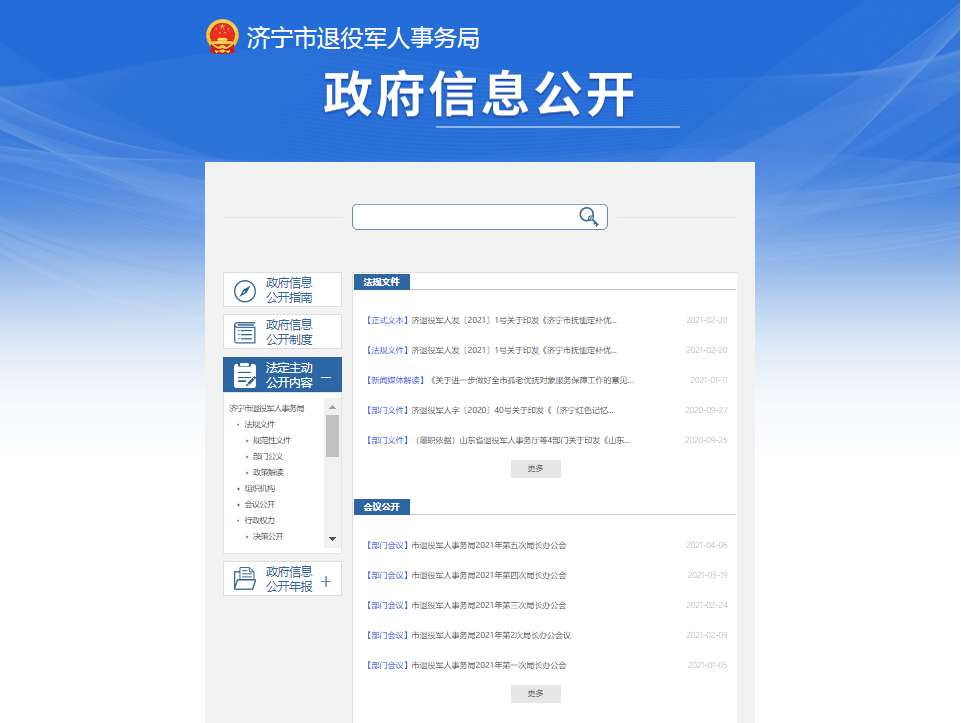The image size is (961, 723).
Task: Click the folder icon for 政府信息公开年报
Action: click(x=245, y=579)
